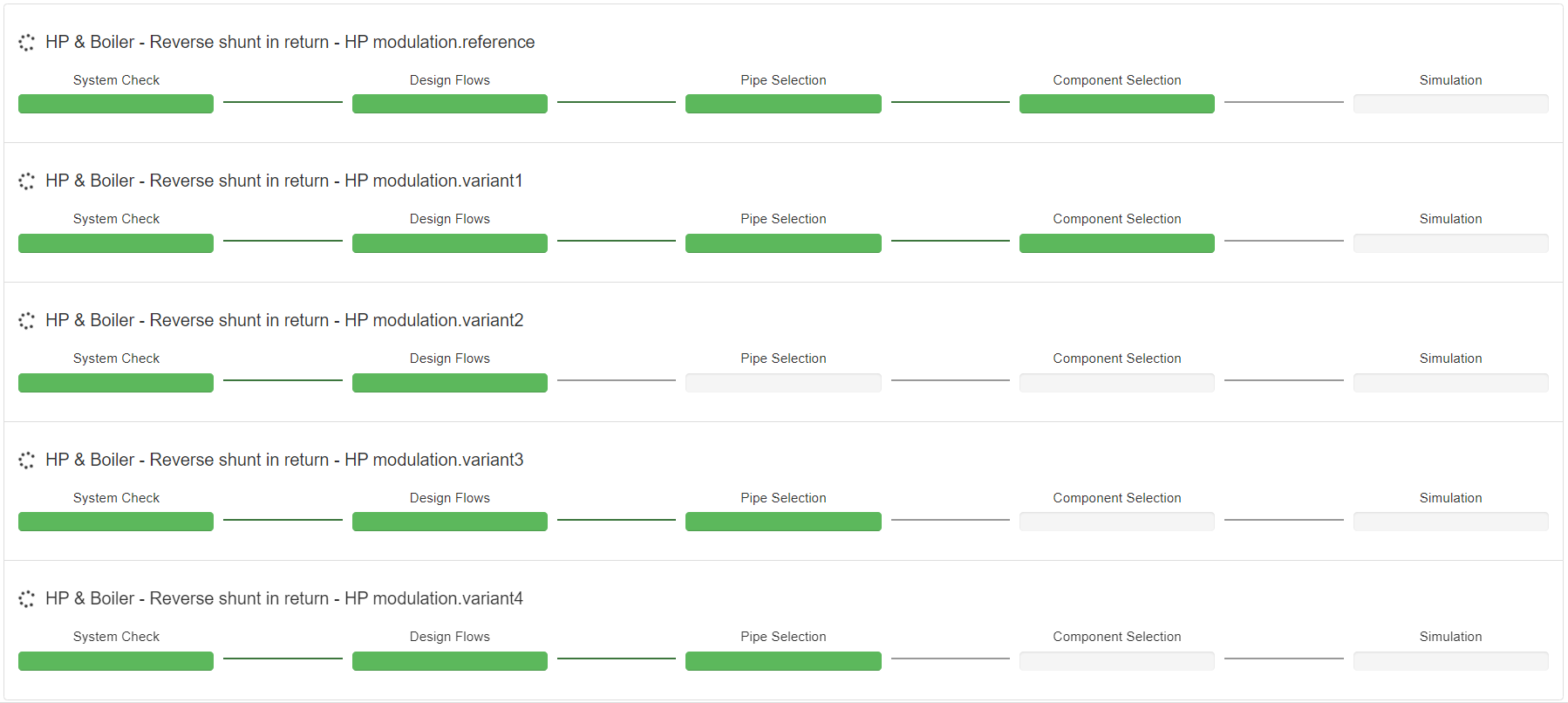
Task: Click the spinner icon beside HP modulation.reference
Action: coord(27,43)
